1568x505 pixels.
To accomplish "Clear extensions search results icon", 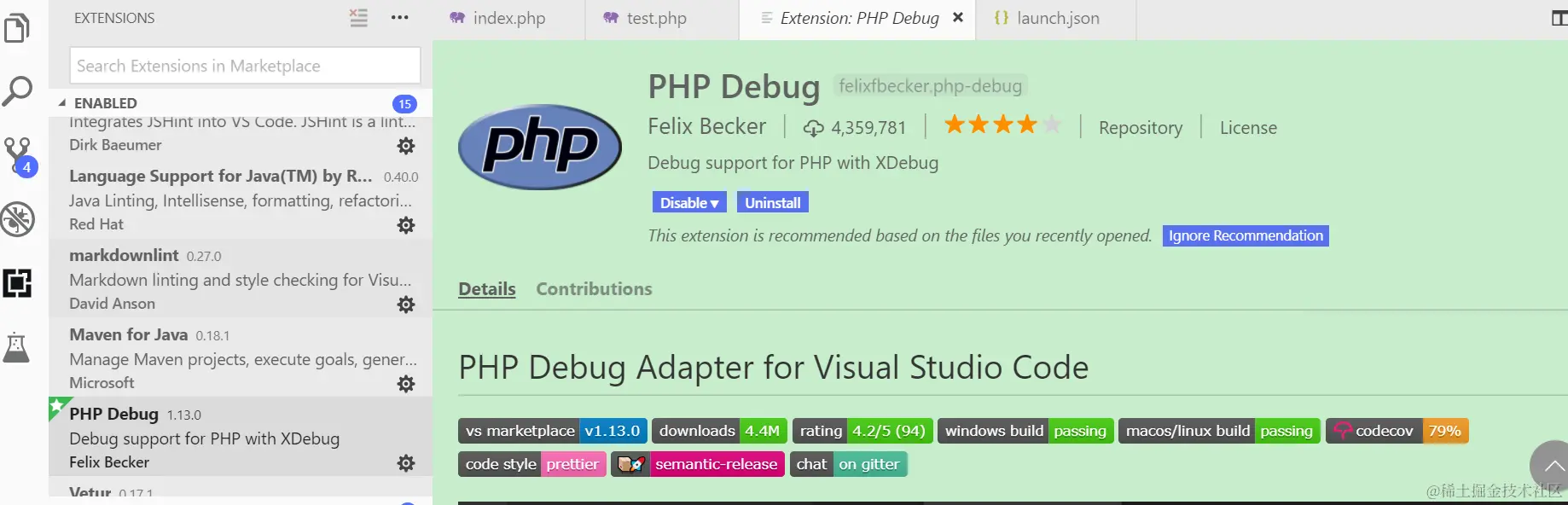I will tap(358, 18).
